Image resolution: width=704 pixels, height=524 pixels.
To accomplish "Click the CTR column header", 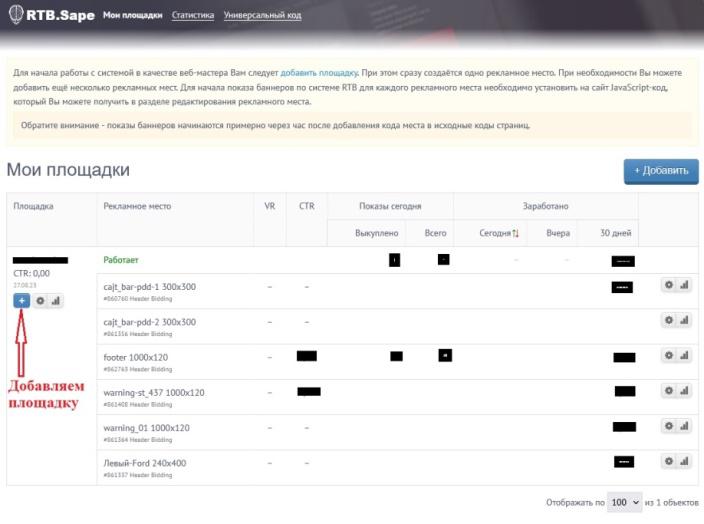I will [307, 206].
